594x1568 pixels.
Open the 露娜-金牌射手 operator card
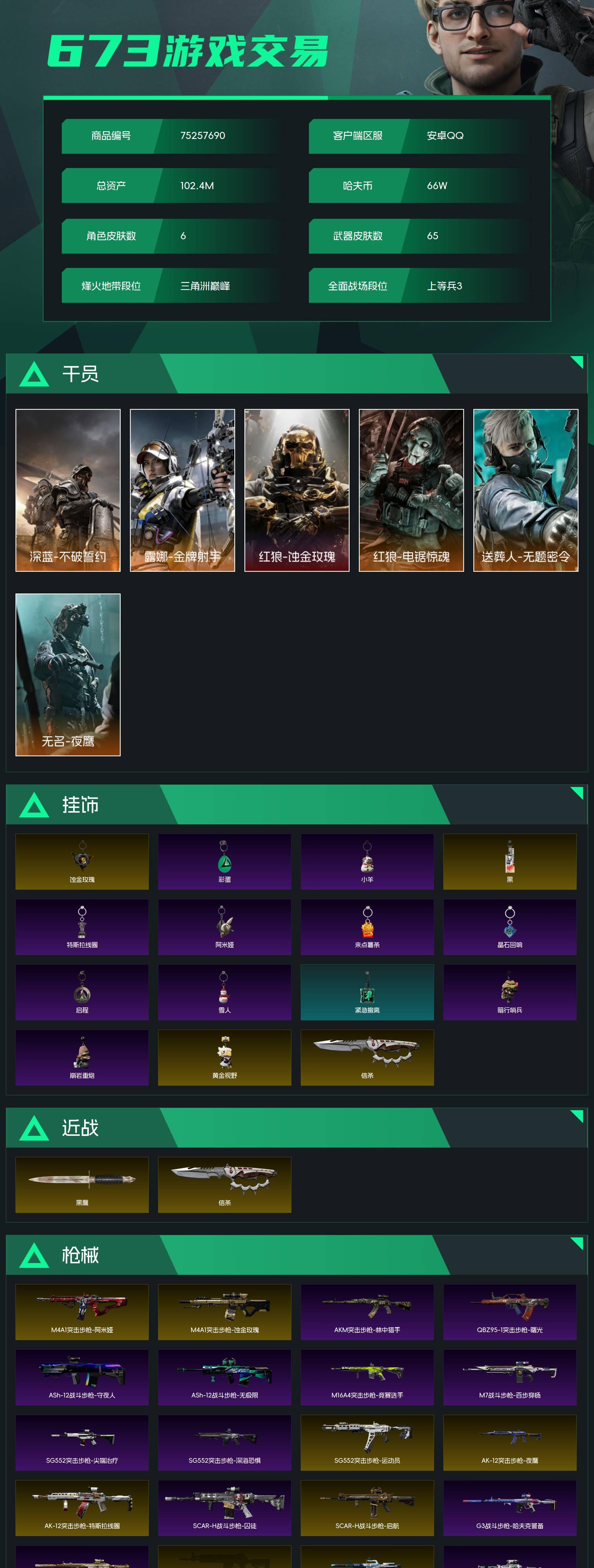(x=183, y=490)
